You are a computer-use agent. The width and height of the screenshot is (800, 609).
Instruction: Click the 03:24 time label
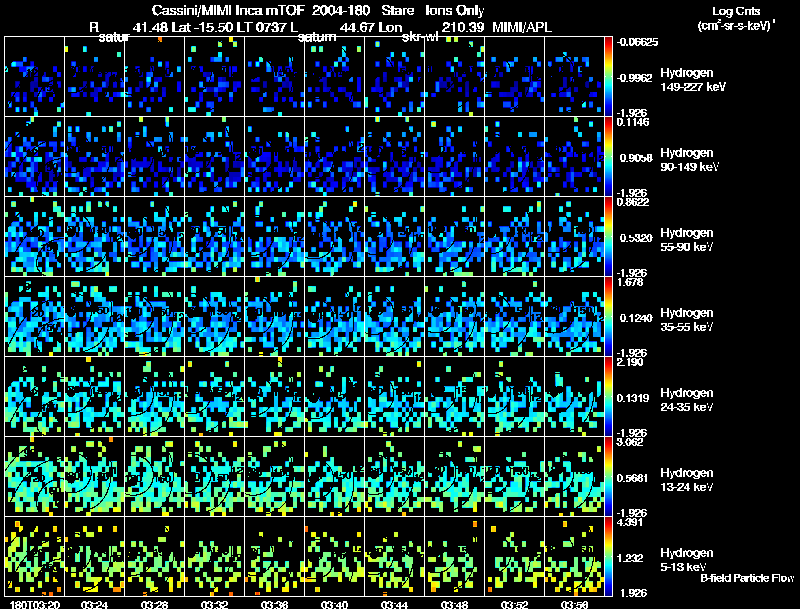coord(94,605)
